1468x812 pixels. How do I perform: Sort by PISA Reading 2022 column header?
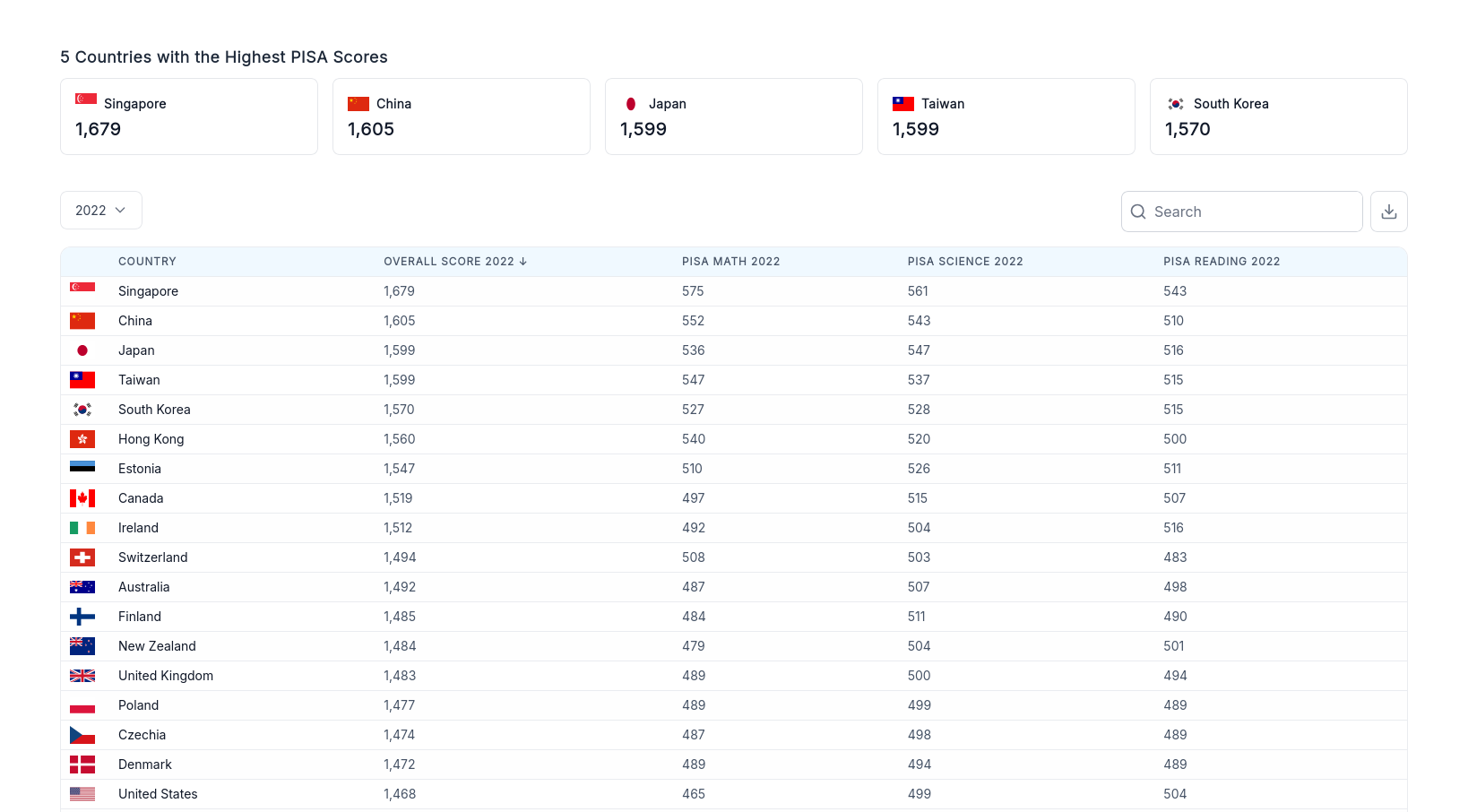[1222, 262]
